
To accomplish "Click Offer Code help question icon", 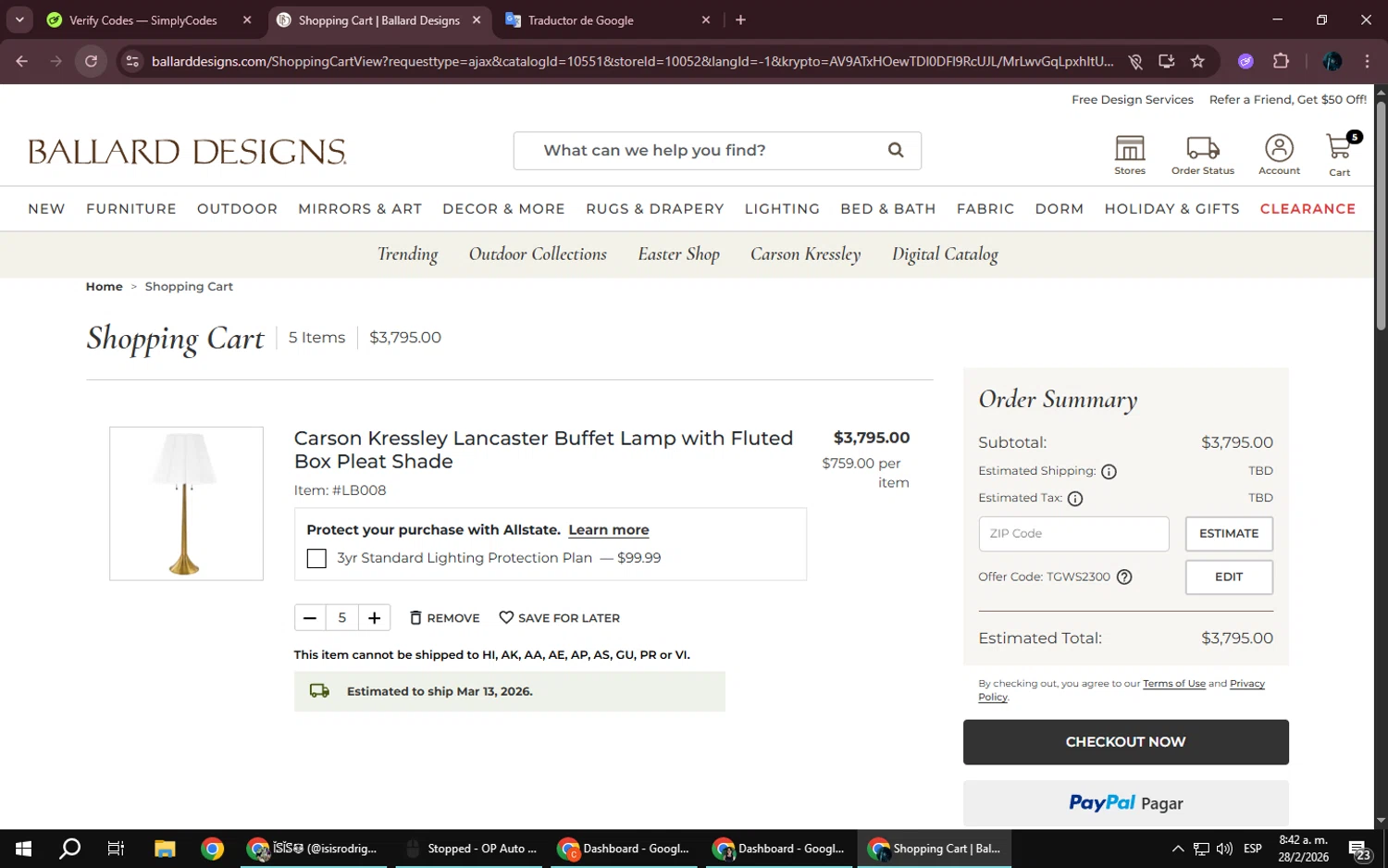I will tap(1124, 577).
